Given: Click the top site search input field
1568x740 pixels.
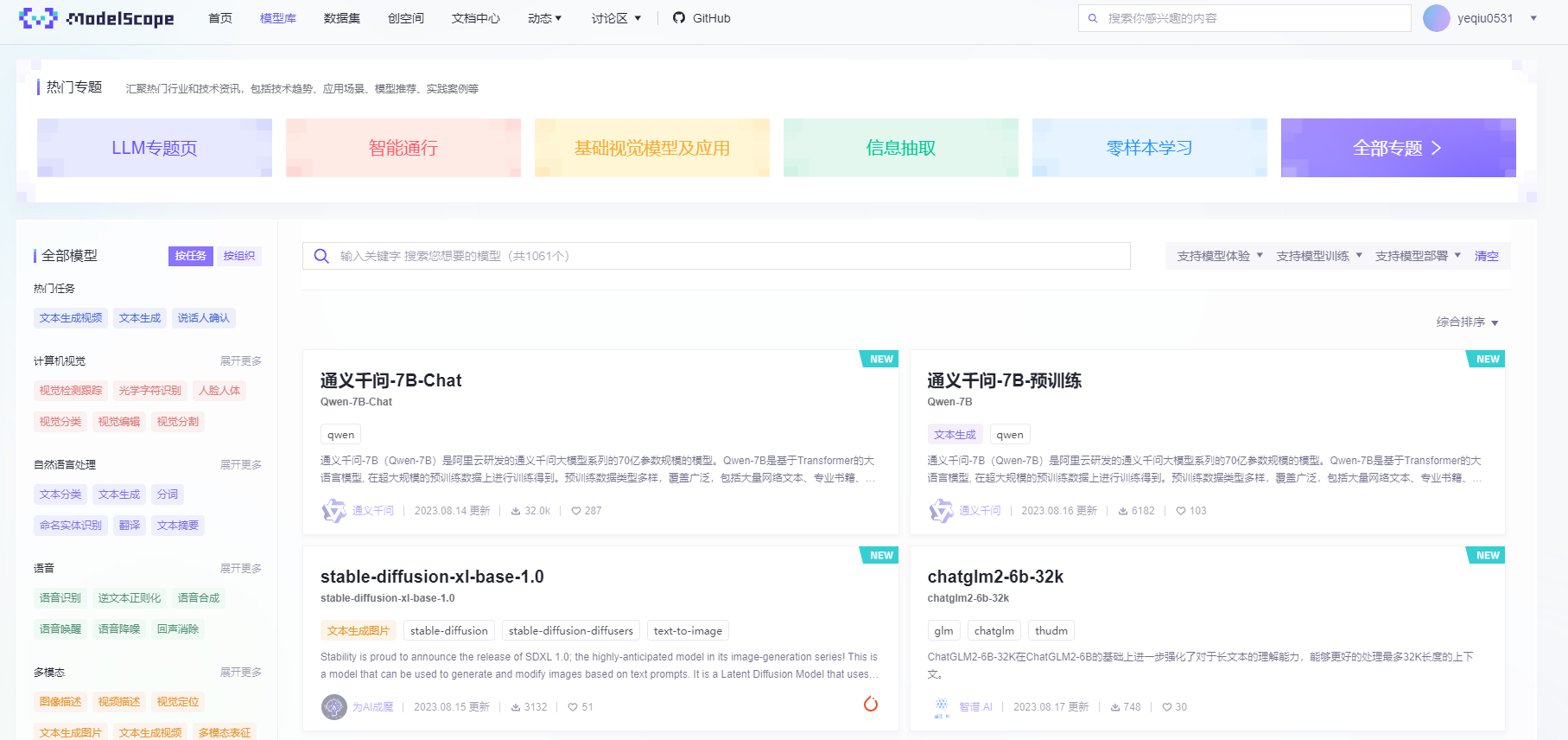Looking at the screenshot, I should 1245,18.
